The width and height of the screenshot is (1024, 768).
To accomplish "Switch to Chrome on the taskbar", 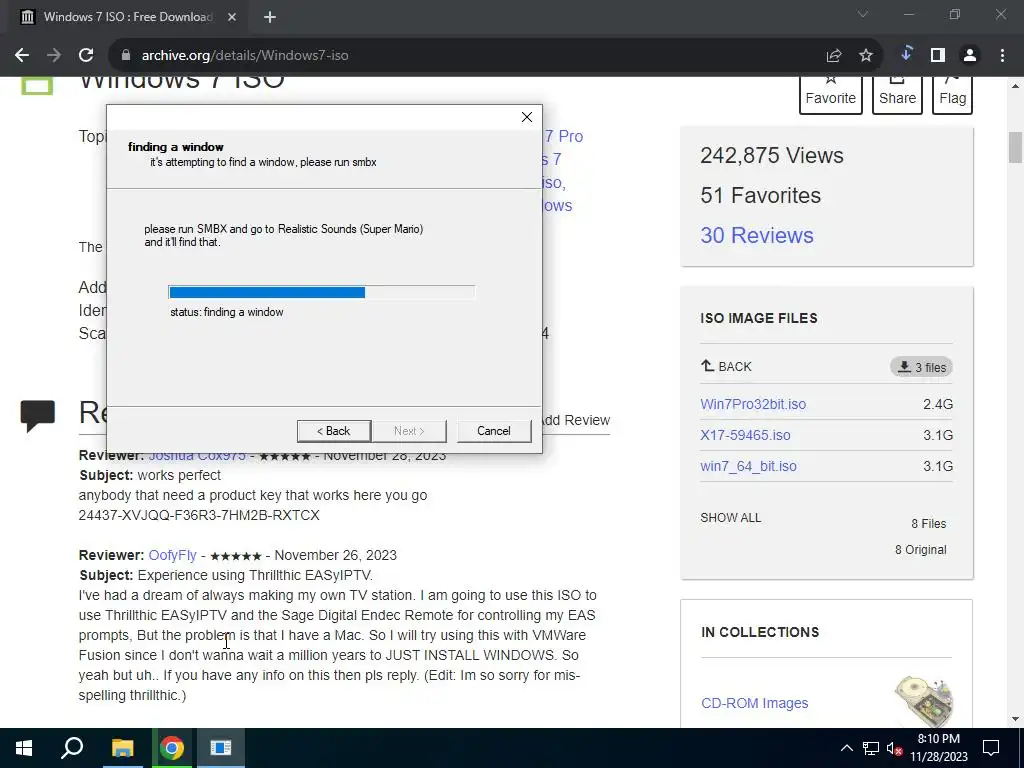I will (x=172, y=748).
